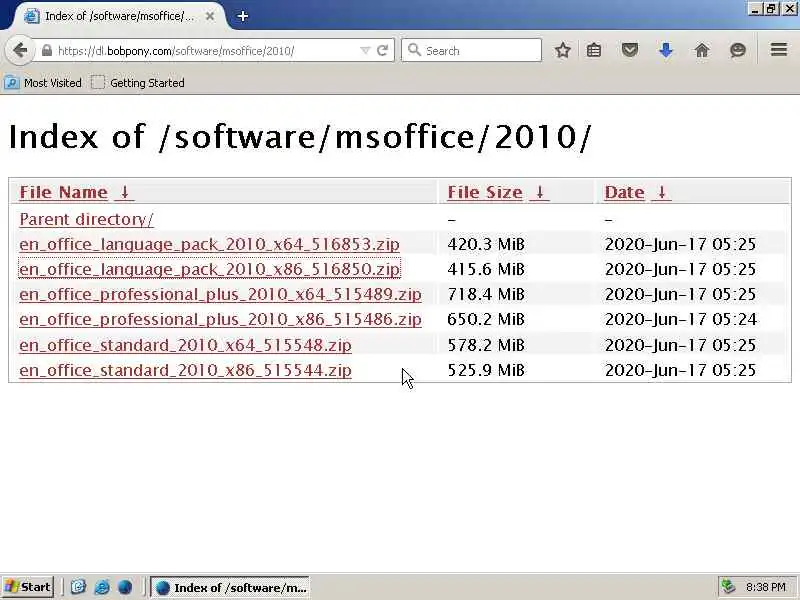Viewport: 800px width, 600px height.
Task: Click File Name descending arrow
Action: tap(124, 192)
